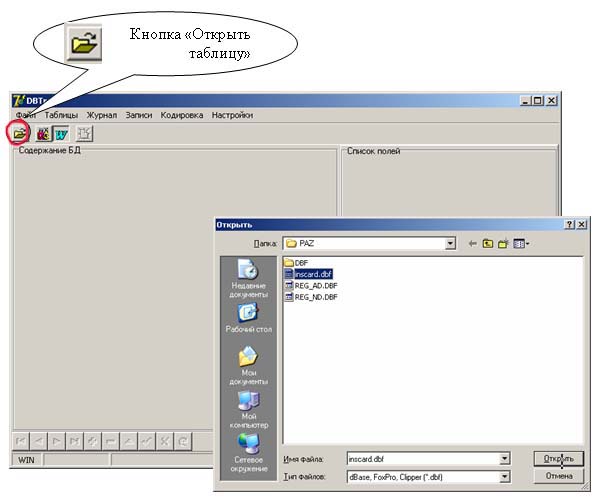Toggle the W Windows encoding icon
This screenshot has width=596, height=498.
pyautogui.click(x=61, y=134)
